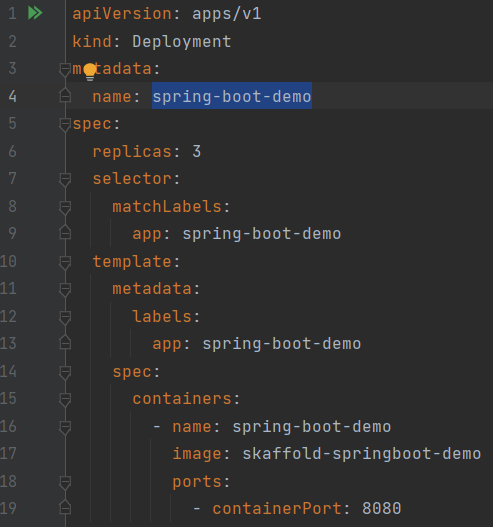Click the fold end marker on line 19

tap(65, 508)
